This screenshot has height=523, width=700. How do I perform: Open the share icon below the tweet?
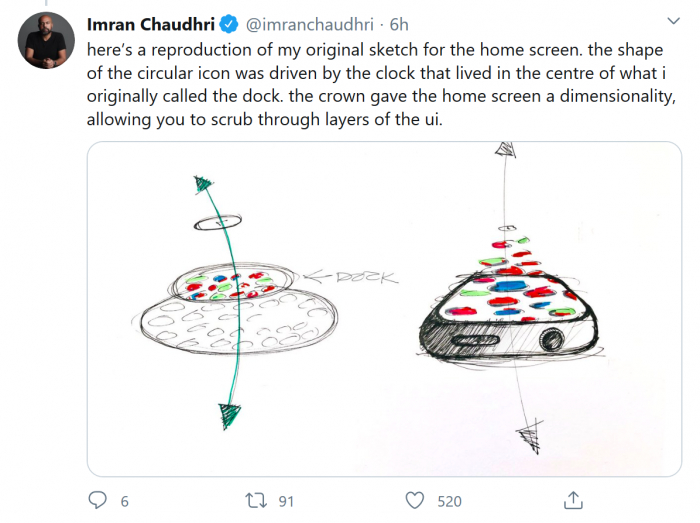click(574, 498)
